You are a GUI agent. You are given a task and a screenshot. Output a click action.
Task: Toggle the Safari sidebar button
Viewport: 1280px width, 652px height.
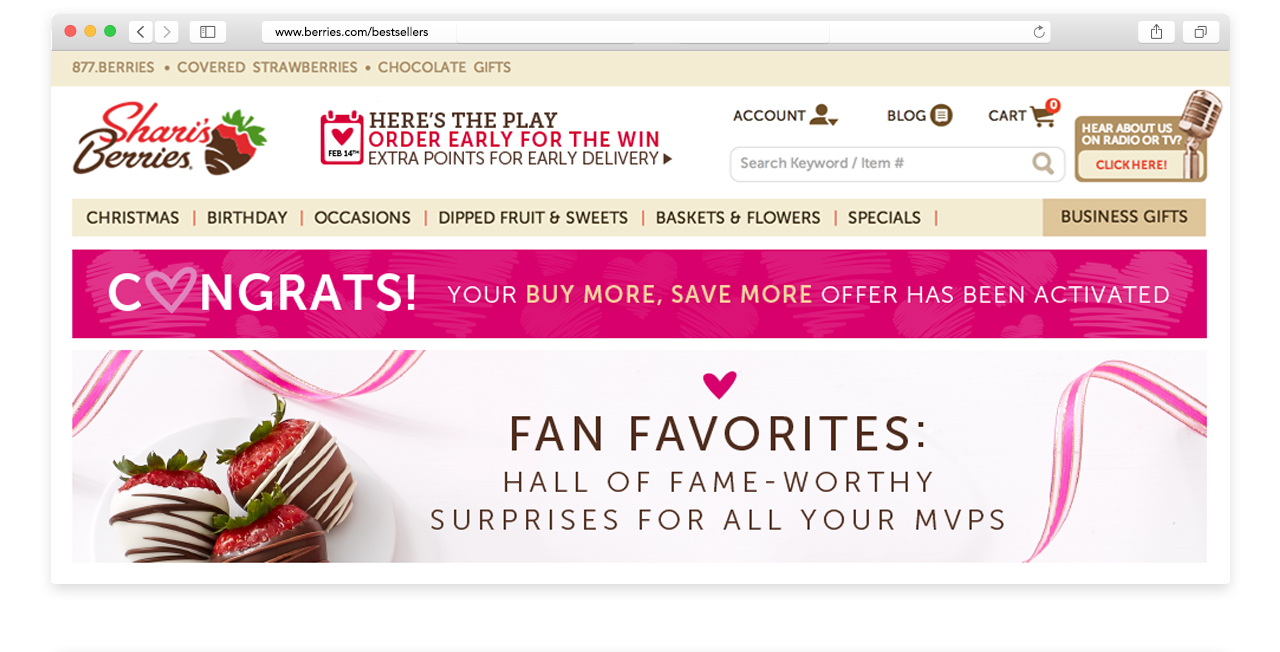(x=207, y=32)
